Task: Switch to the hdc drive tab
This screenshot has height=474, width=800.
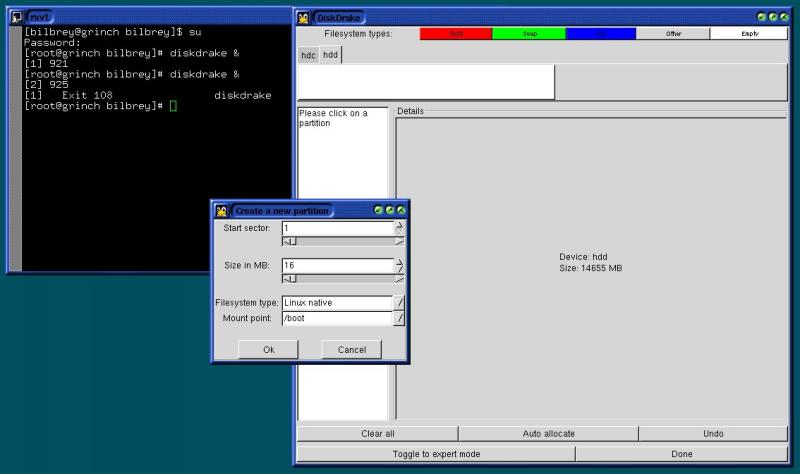Action: point(308,56)
